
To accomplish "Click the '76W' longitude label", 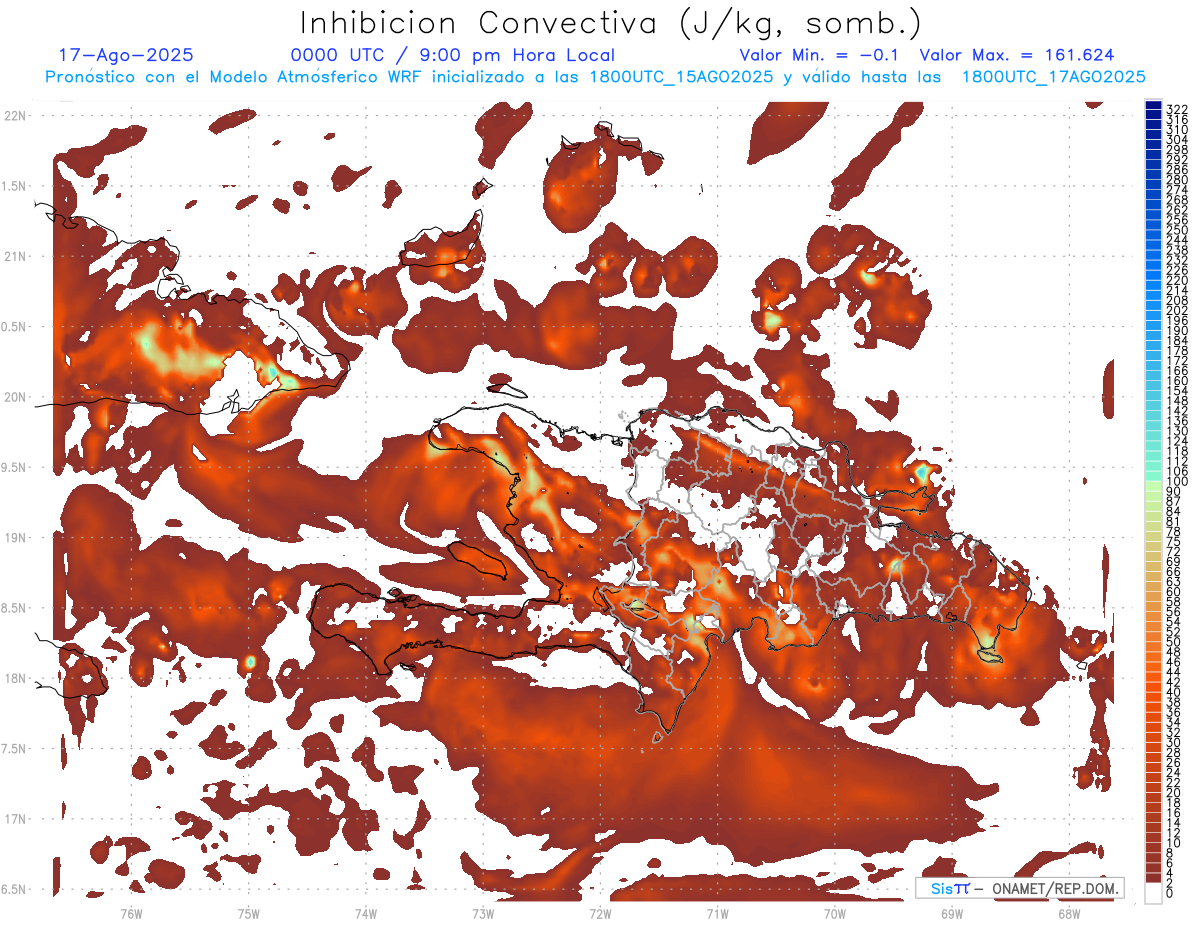I will point(131,914).
